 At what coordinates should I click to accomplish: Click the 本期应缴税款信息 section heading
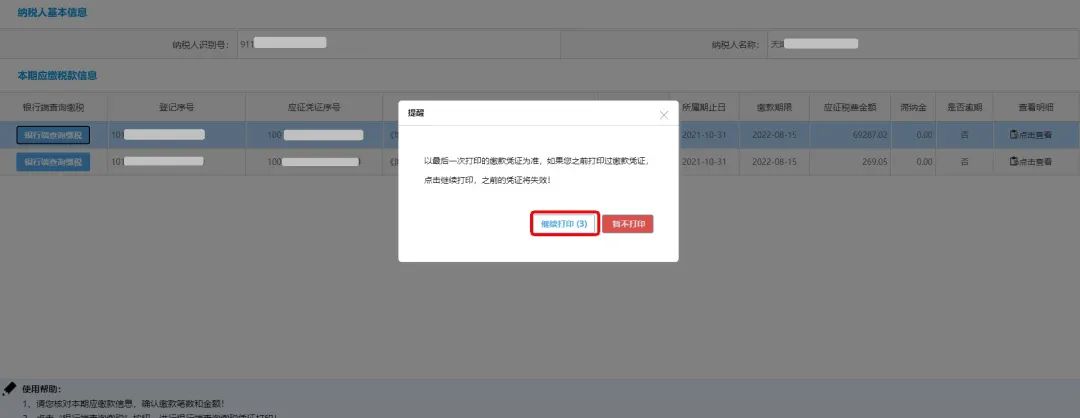(57, 76)
